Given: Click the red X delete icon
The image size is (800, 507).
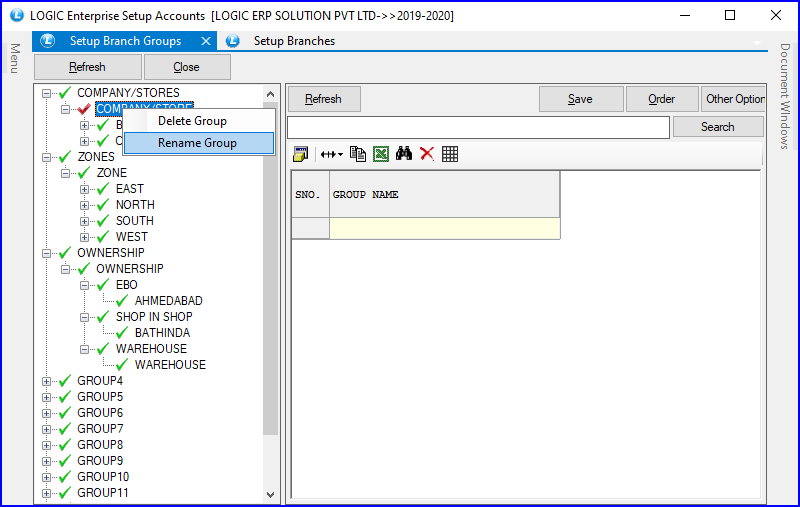Looking at the screenshot, I should [x=427, y=154].
